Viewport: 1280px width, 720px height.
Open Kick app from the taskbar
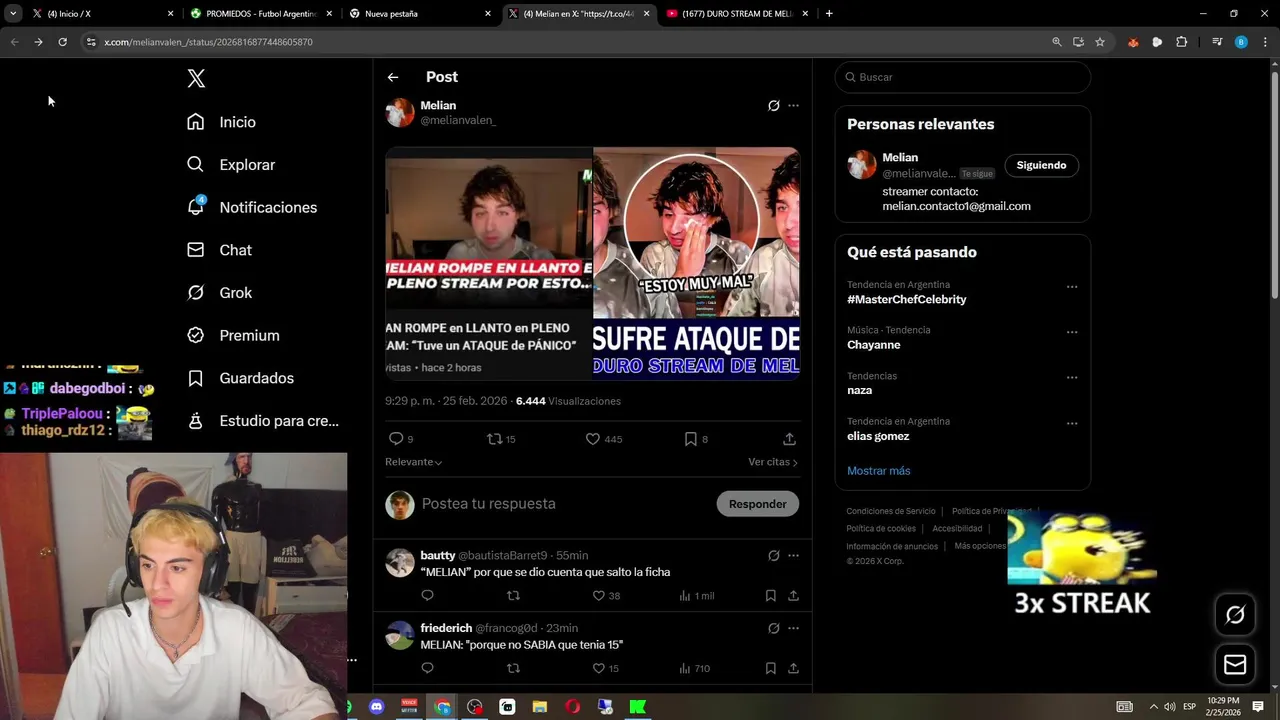pos(637,707)
